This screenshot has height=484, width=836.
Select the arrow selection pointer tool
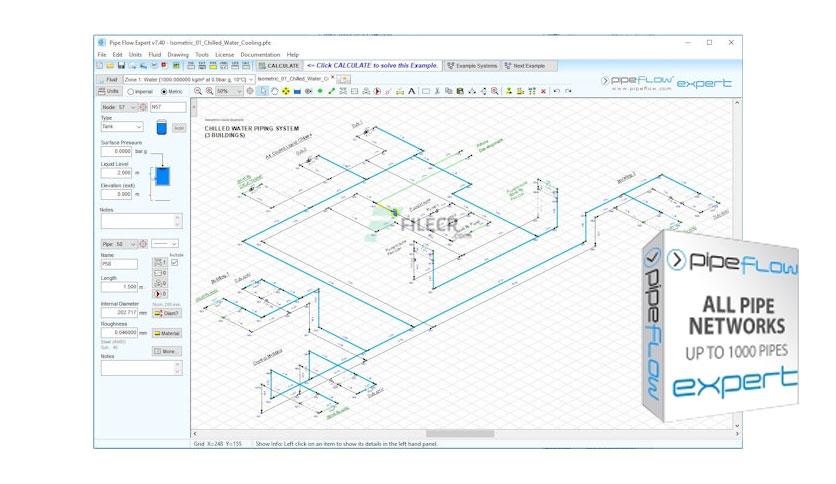click(263, 91)
